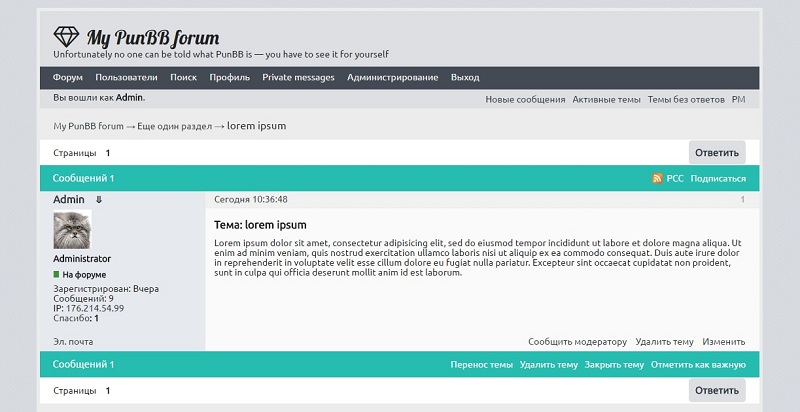800x412 pixels.
Task: Click the diamond logo icon
Action: pyautogui.click(x=66, y=37)
